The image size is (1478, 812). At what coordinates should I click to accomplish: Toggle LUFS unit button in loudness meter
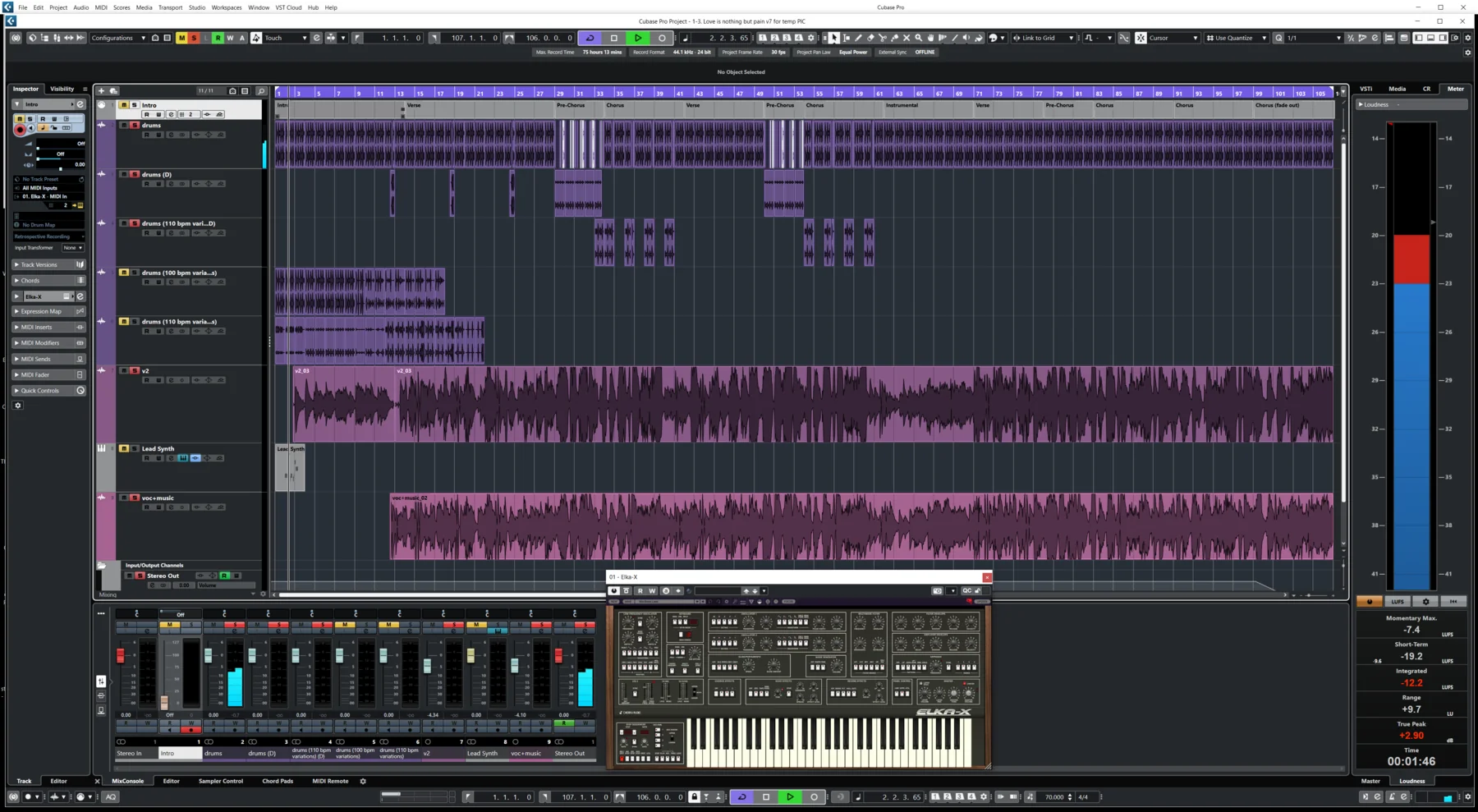[x=1398, y=601]
